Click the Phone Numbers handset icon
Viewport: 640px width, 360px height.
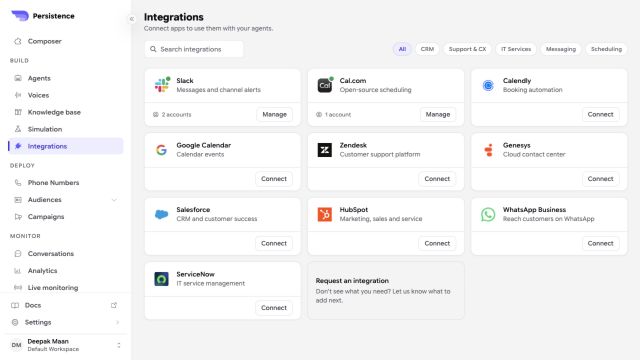tap(18, 182)
